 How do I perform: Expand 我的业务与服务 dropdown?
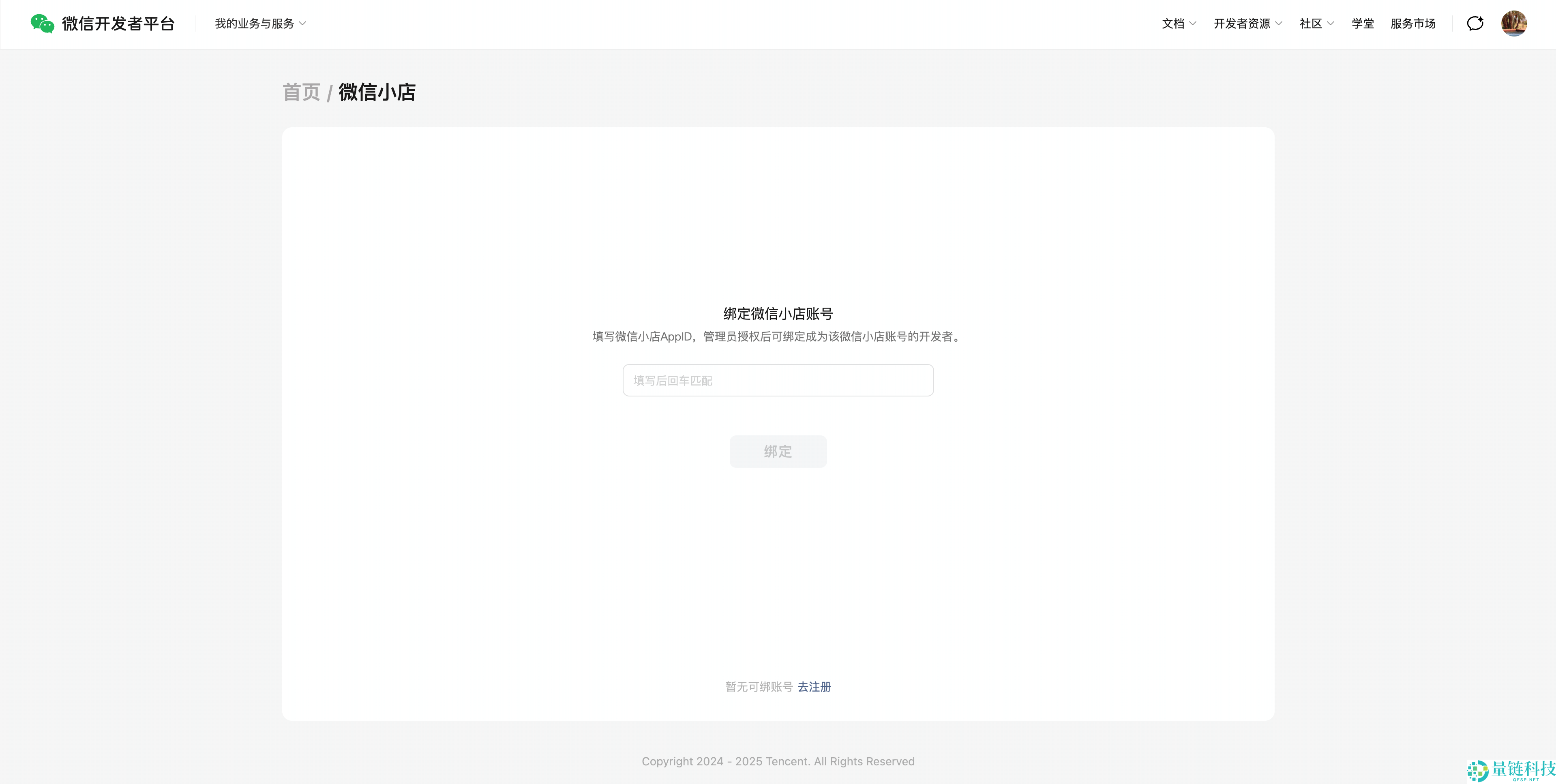260,24
